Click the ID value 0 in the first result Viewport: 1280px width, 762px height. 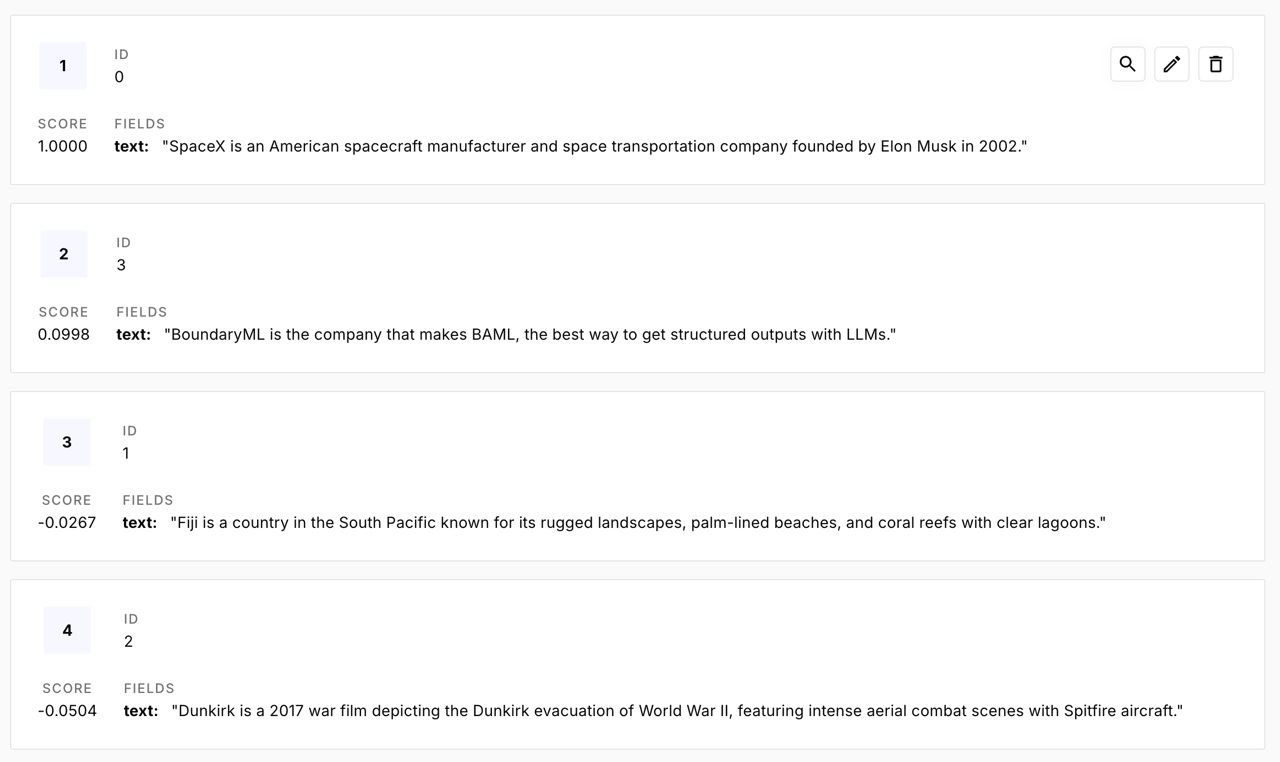[x=119, y=77]
